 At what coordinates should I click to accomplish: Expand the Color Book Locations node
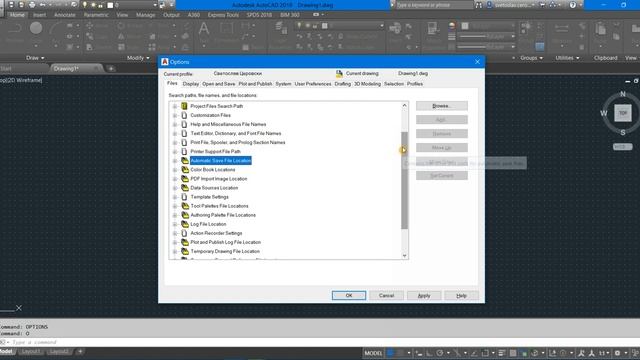175,170
